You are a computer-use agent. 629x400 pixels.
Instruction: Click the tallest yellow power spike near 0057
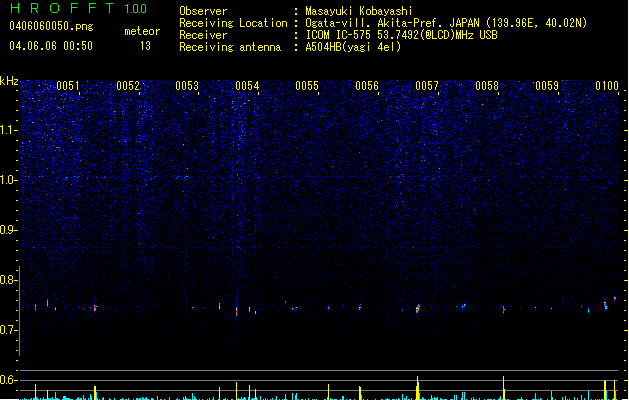(418, 388)
